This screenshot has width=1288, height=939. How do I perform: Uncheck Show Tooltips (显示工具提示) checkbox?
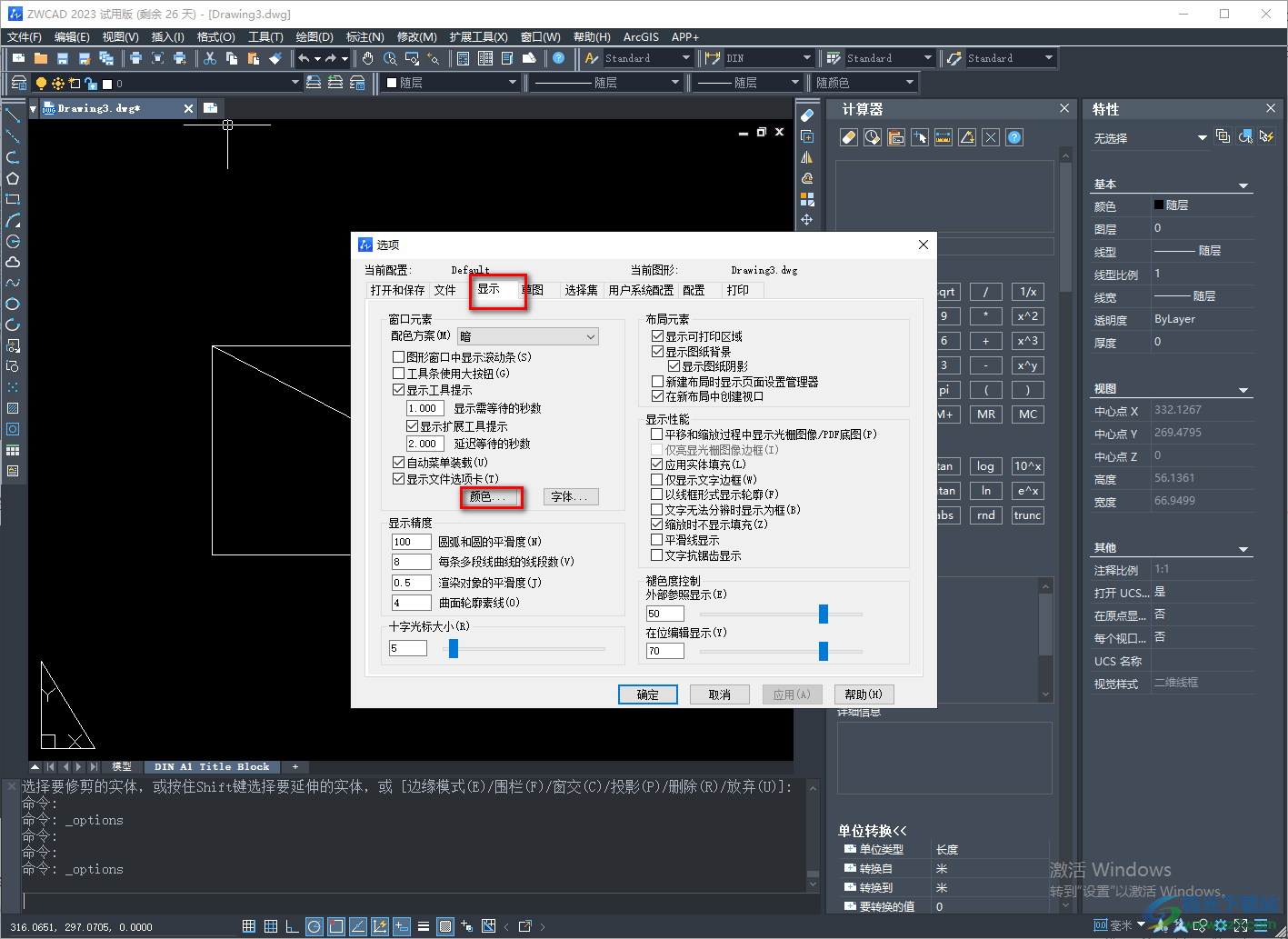pos(398,390)
